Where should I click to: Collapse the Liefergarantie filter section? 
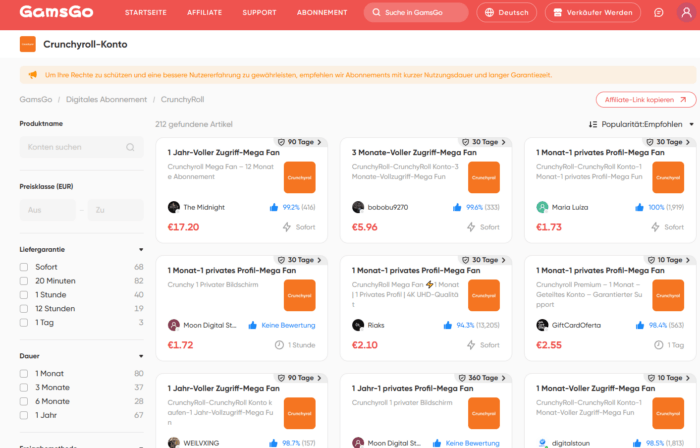141,249
